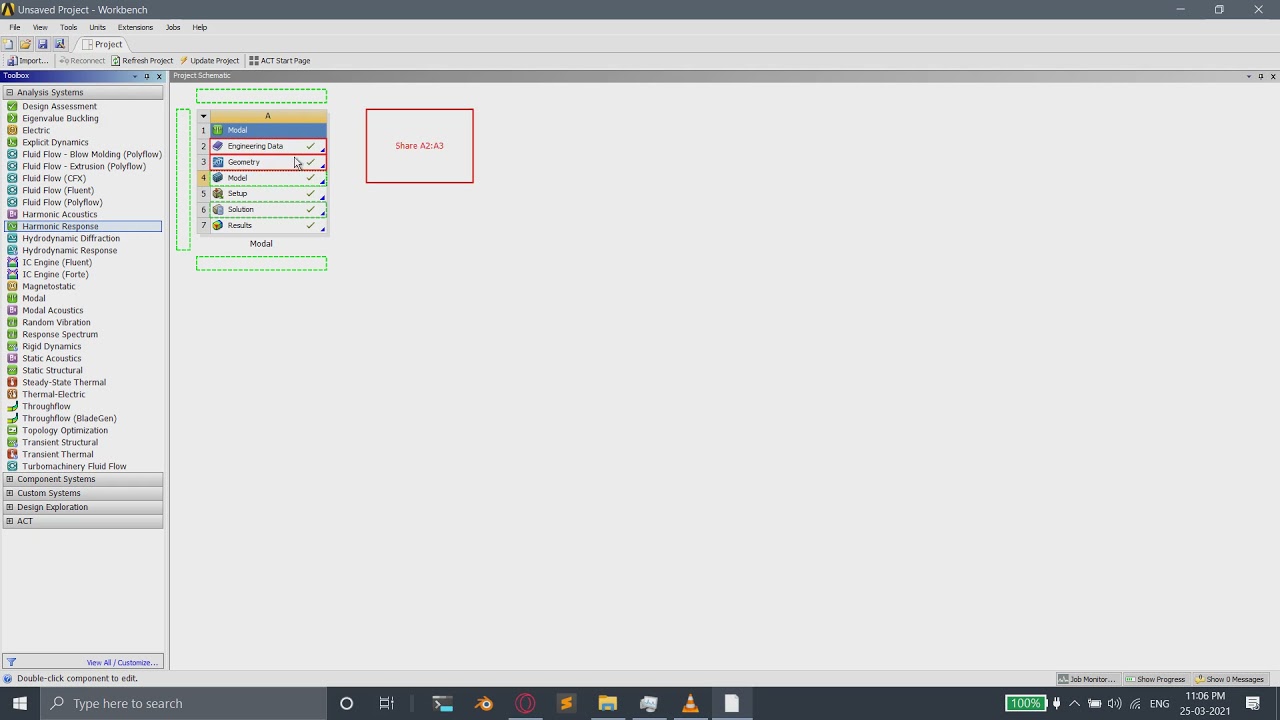Open a project using the folder icon

pos(25,44)
